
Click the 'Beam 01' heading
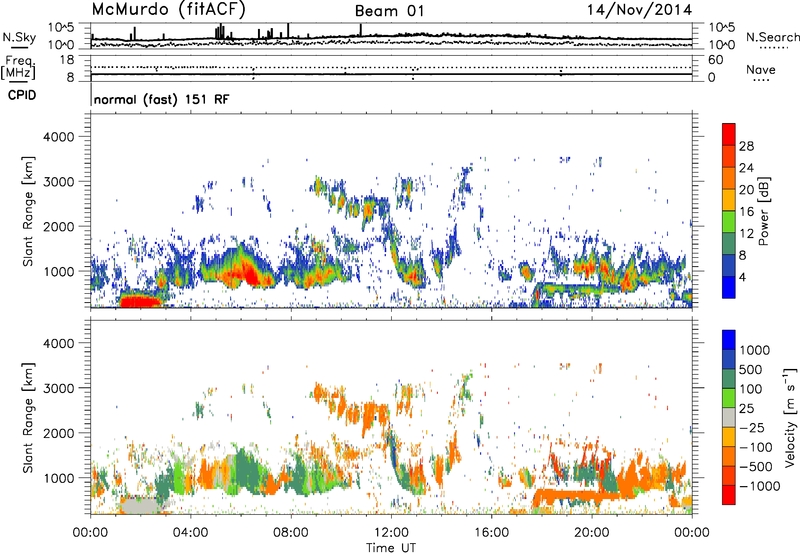pos(389,11)
